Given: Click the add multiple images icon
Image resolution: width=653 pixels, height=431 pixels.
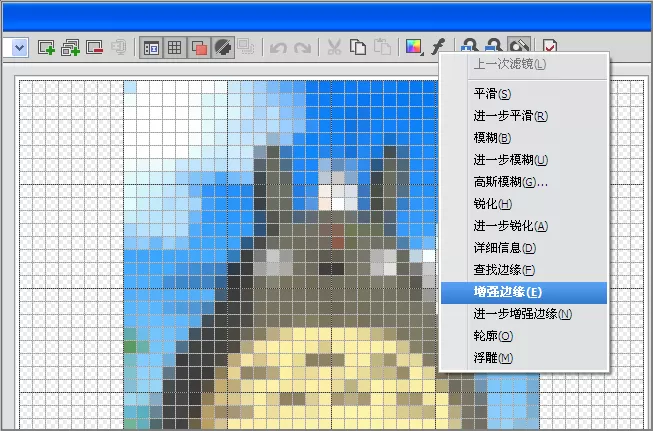Looking at the screenshot, I should pyautogui.click(x=70, y=47).
